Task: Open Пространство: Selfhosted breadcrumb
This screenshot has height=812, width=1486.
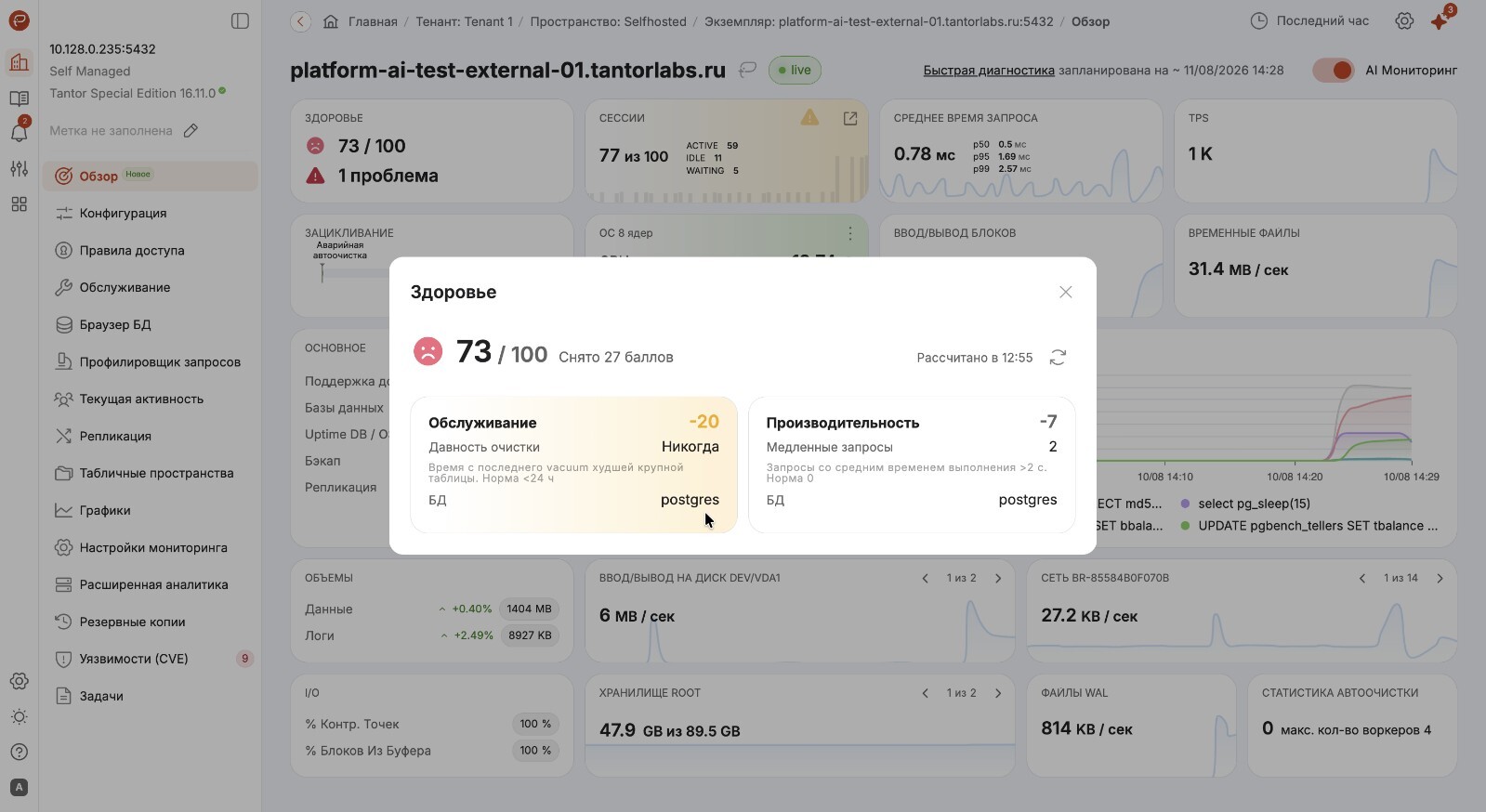Action: [x=608, y=21]
